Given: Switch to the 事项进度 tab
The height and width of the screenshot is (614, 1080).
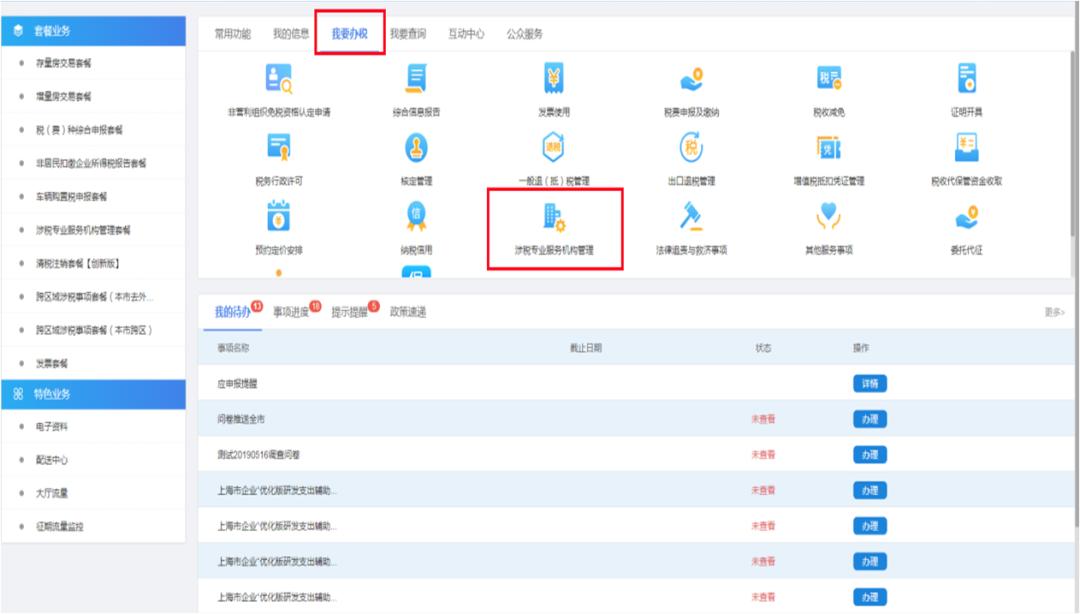Looking at the screenshot, I should pyautogui.click(x=292, y=312).
